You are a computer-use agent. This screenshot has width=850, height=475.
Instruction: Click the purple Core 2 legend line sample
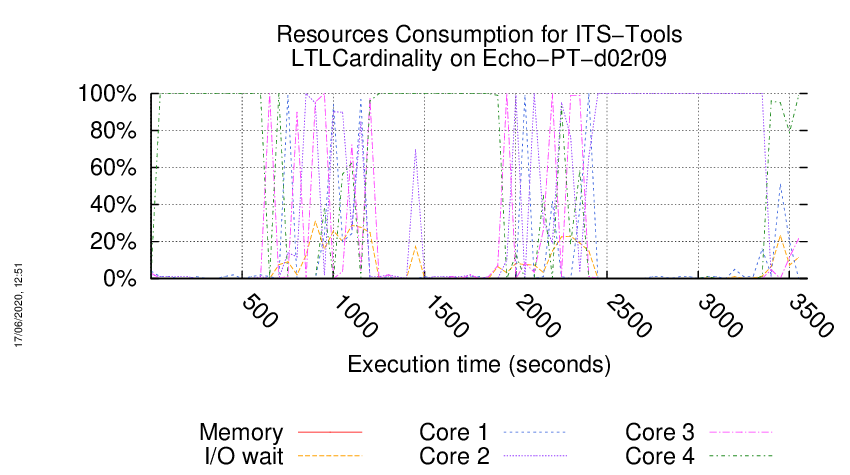[x=535, y=456]
